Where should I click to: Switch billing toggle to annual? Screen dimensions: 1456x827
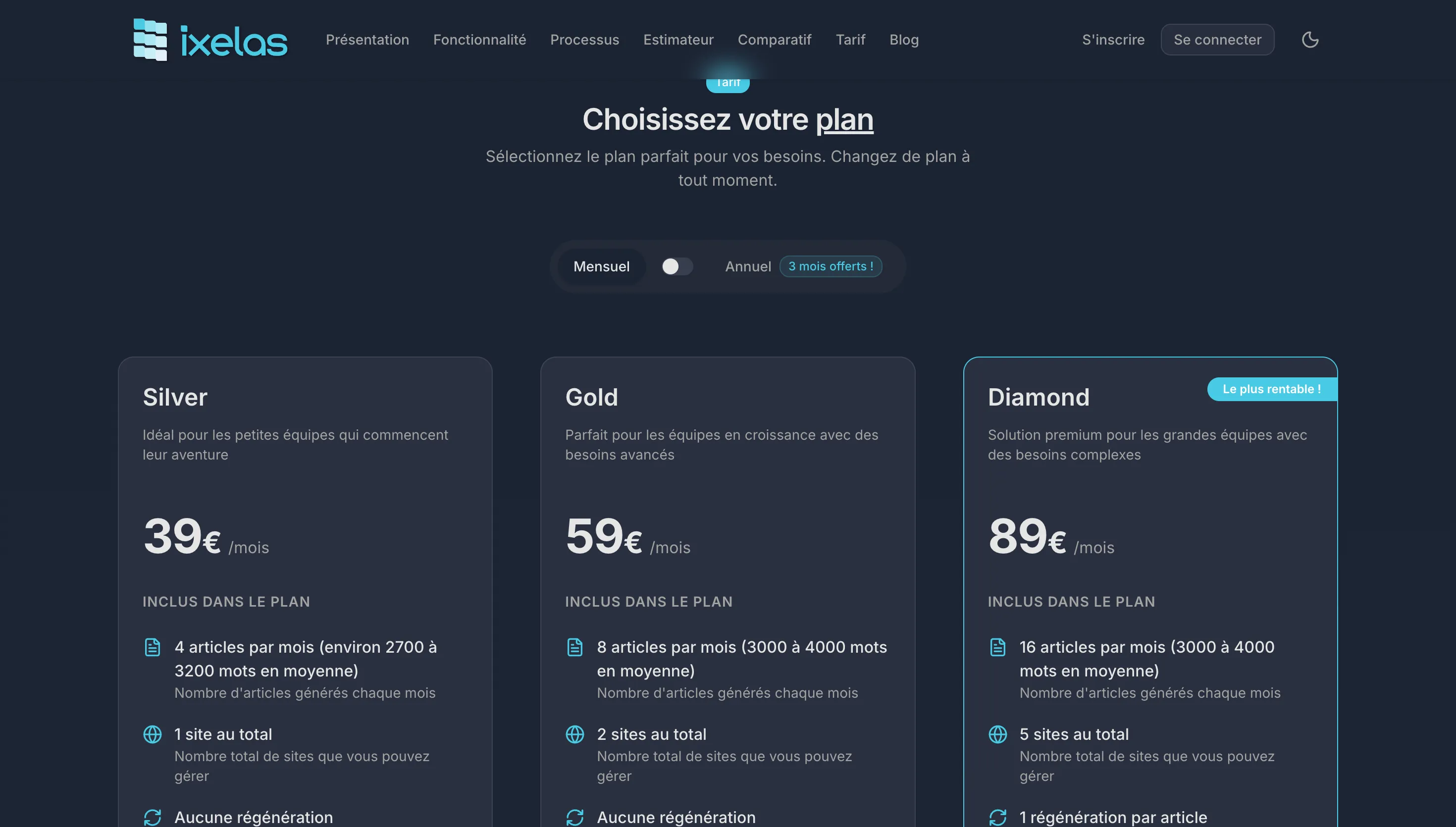point(677,266)
